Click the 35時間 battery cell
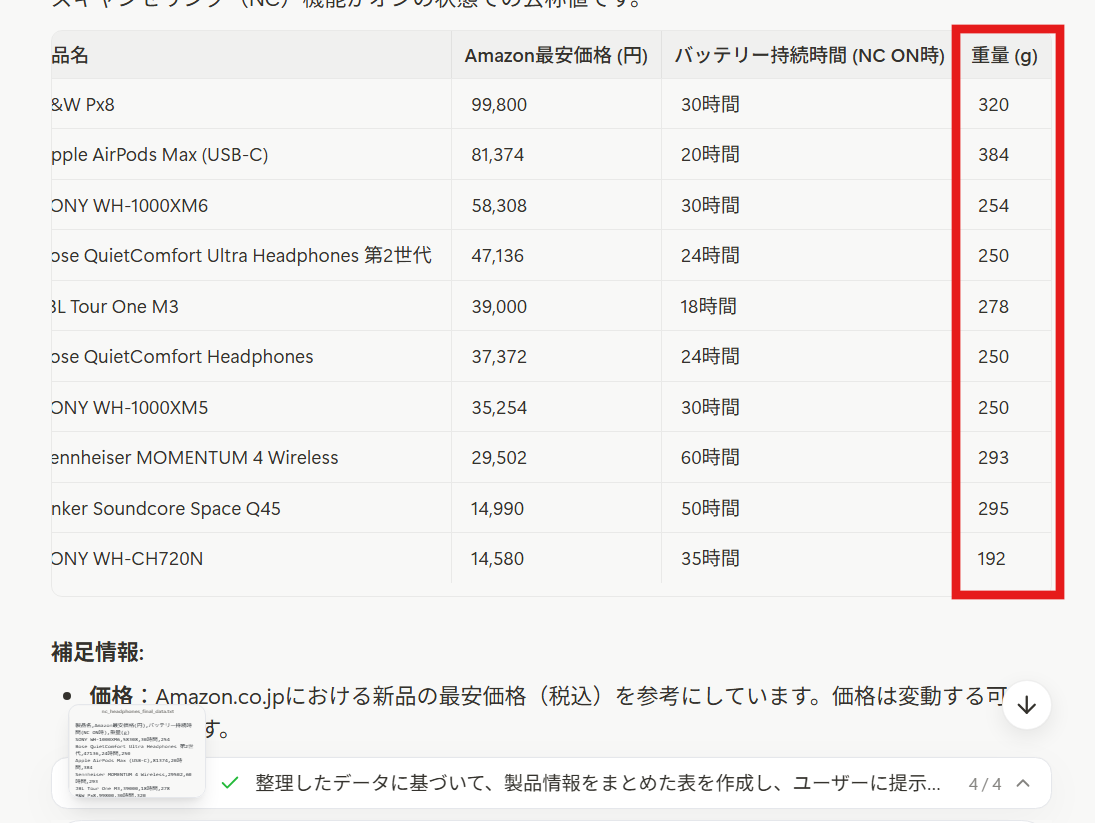Image resolution: width=1095 pixels, height=823 pixels. click(x=710, y=559)
